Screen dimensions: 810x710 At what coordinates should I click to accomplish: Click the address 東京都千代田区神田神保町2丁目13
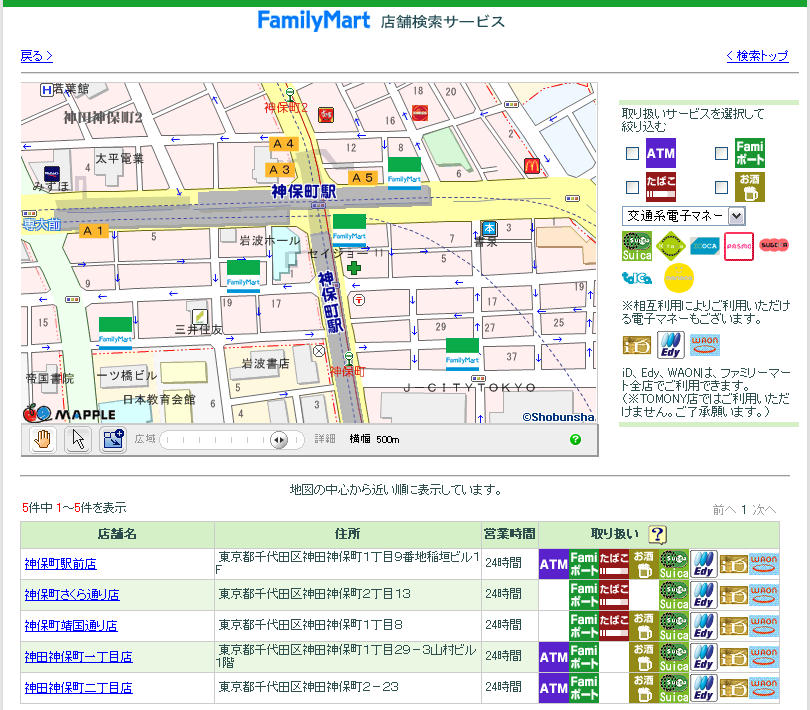(315, 594)
